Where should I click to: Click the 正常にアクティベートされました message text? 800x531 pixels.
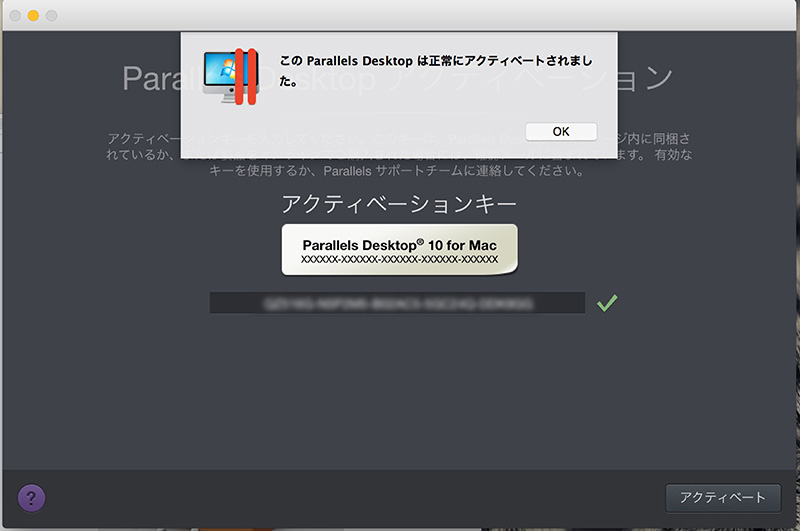[x=436, y=70]
